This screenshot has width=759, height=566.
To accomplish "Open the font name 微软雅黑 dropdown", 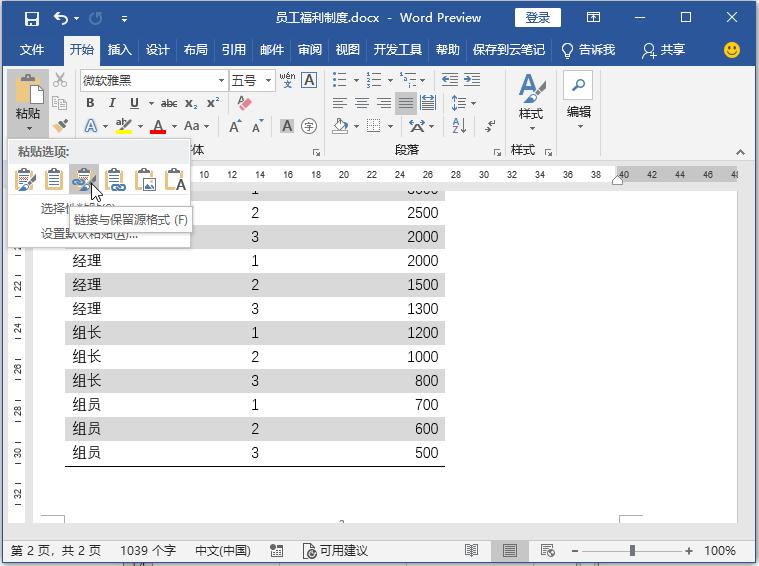I will pyautogui.click(x=221, y=80).
